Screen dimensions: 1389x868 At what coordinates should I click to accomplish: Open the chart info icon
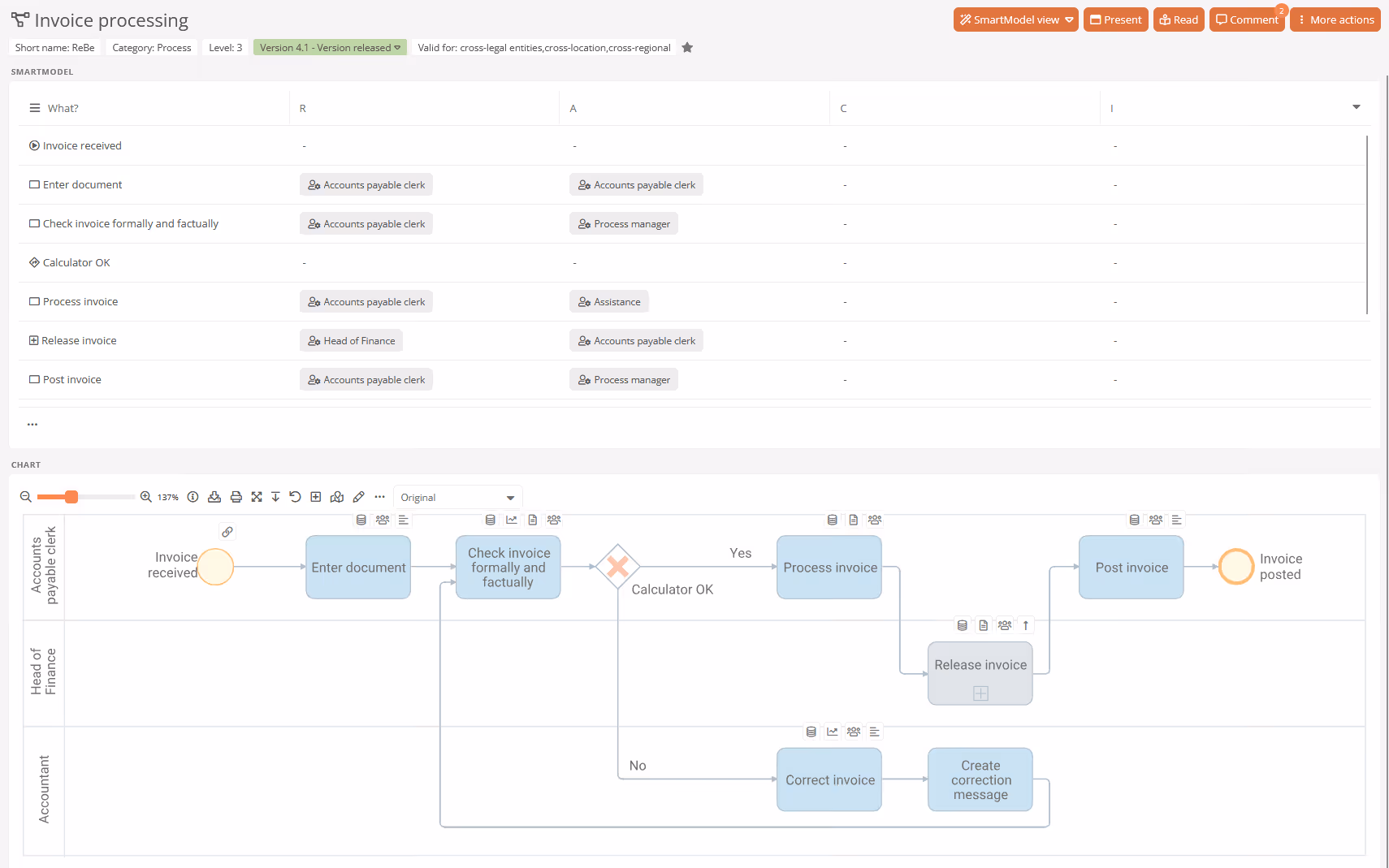[x=193, y=497]
